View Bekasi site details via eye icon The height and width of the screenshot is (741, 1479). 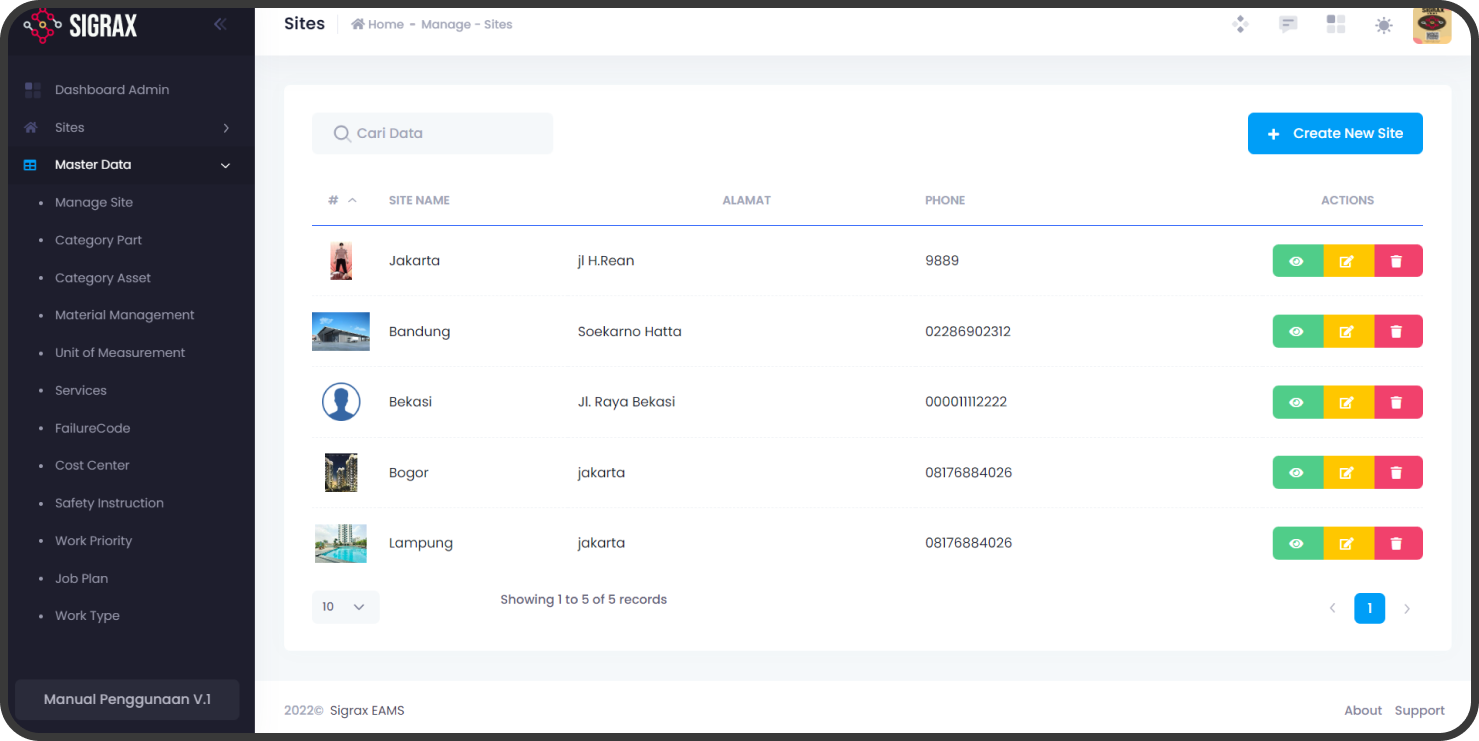pyautogui.click(x=1297, y=402)
